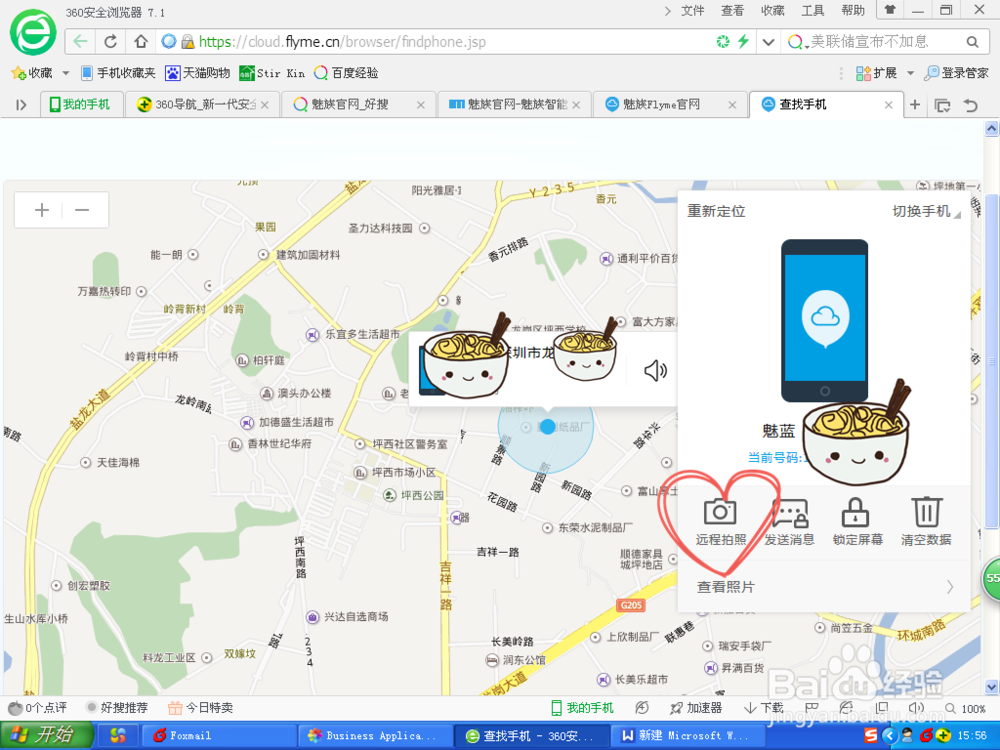1000x750 pixels.
Task: Click the browser back arrow button
Action: point(80,41)
